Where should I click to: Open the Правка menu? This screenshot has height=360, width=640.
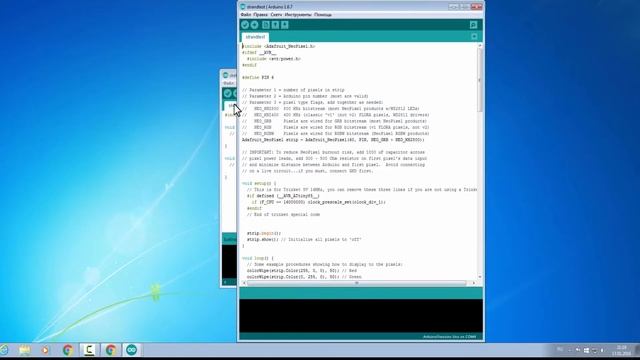260,15
